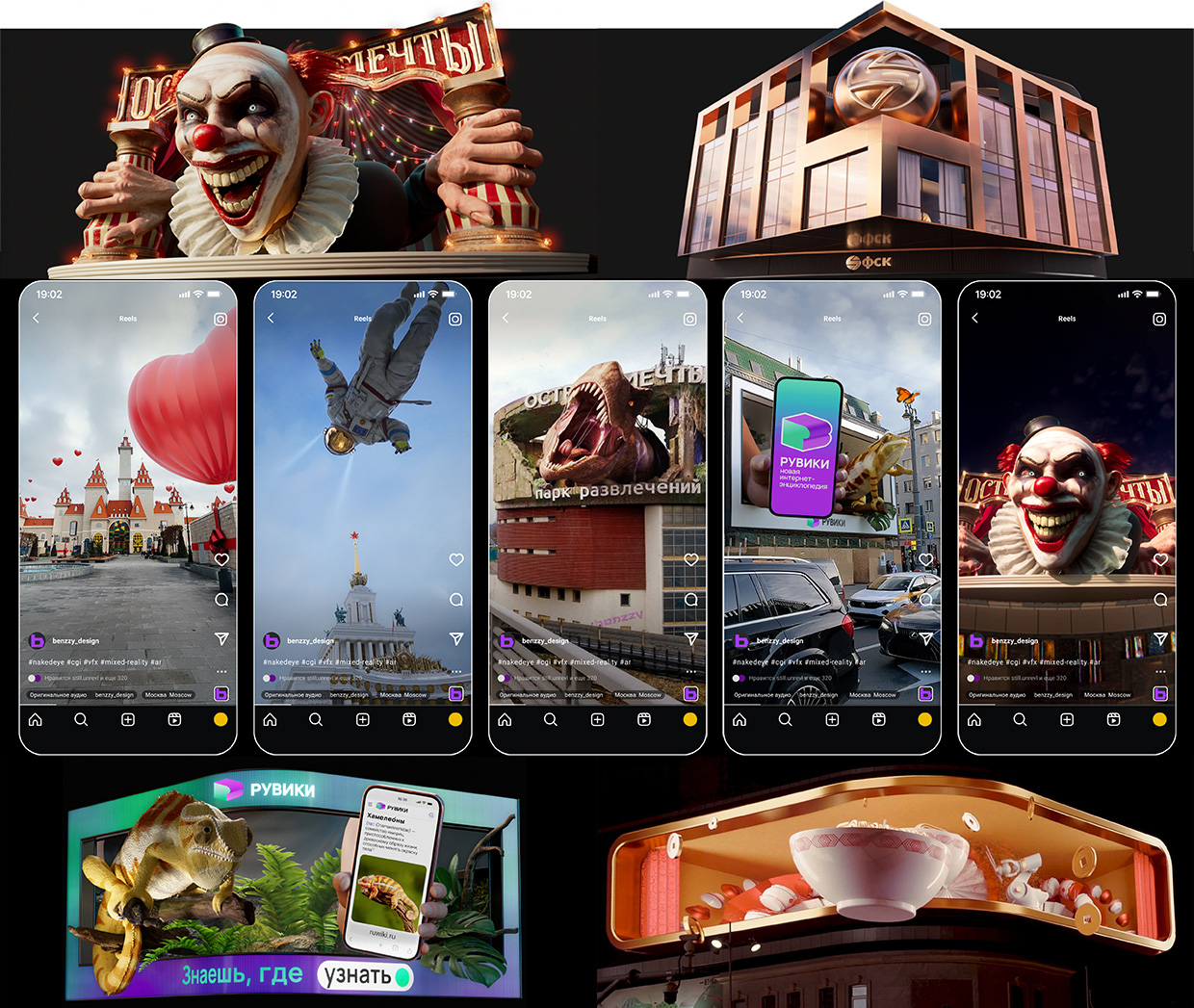Open the yellow profile tab on the Рувики phone
The height and width of the screenshot is (1008, 1194).
pos(924,719)
